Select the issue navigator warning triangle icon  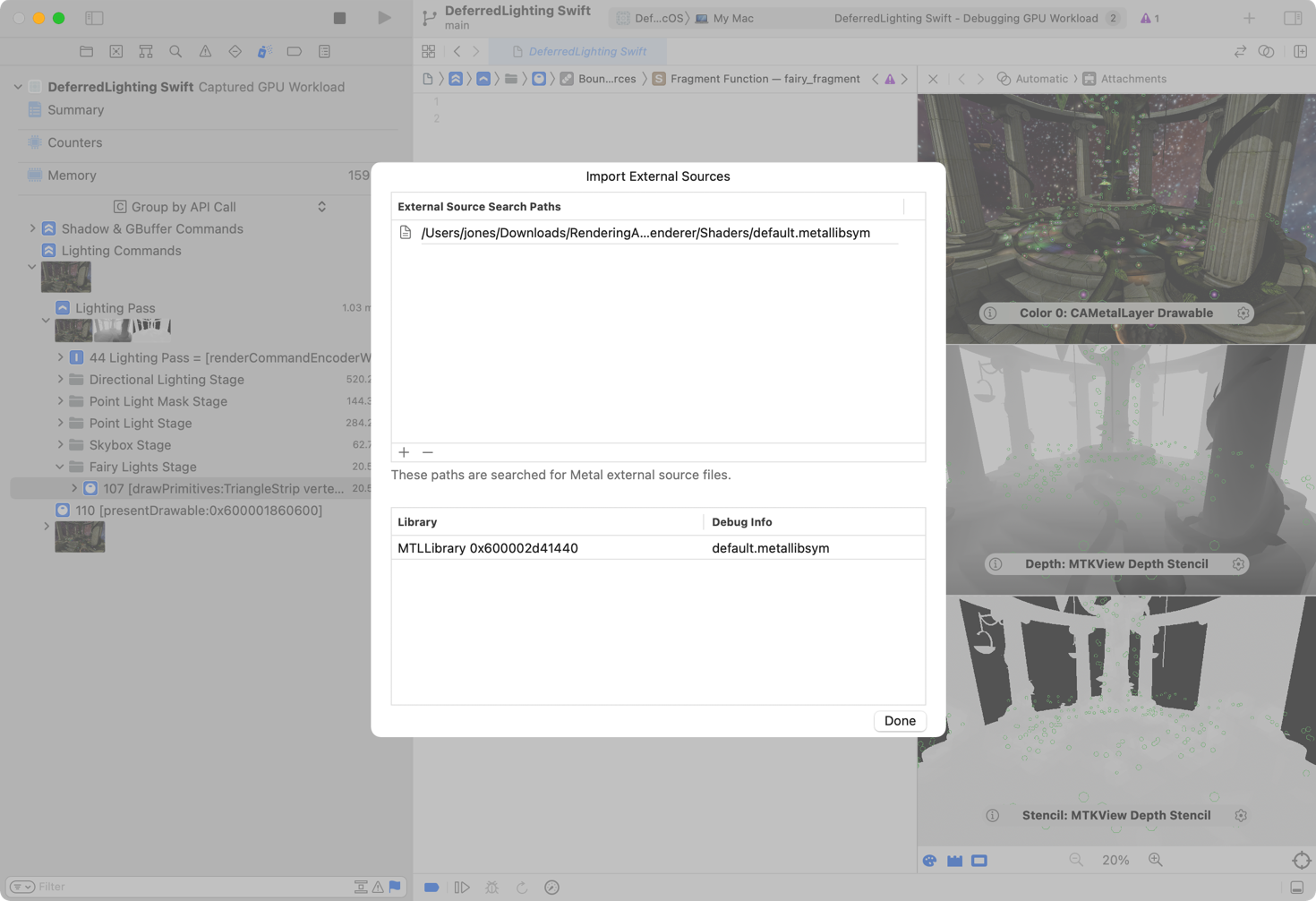coord(205,51)
